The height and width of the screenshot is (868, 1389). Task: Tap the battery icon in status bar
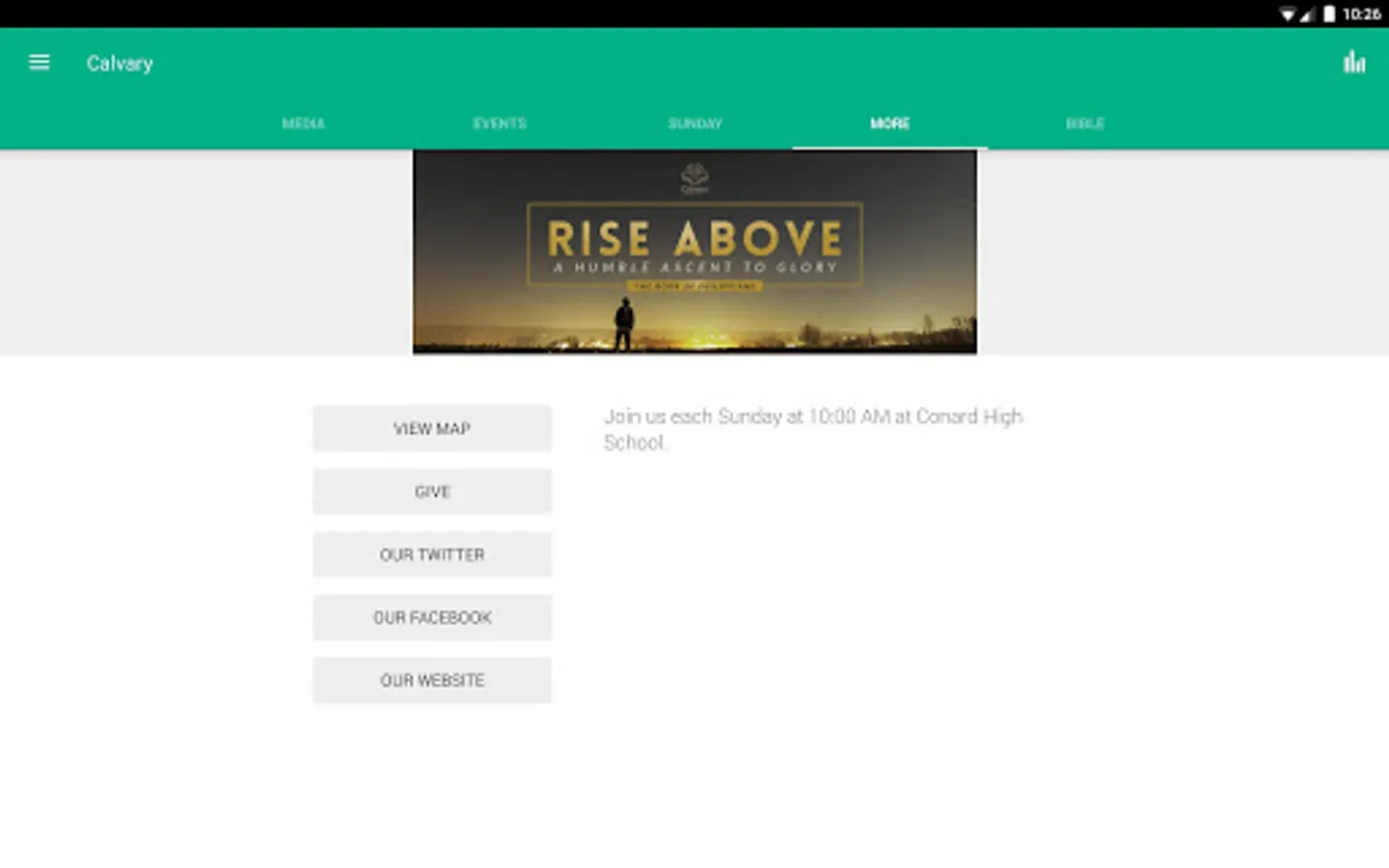[1329, 14]
